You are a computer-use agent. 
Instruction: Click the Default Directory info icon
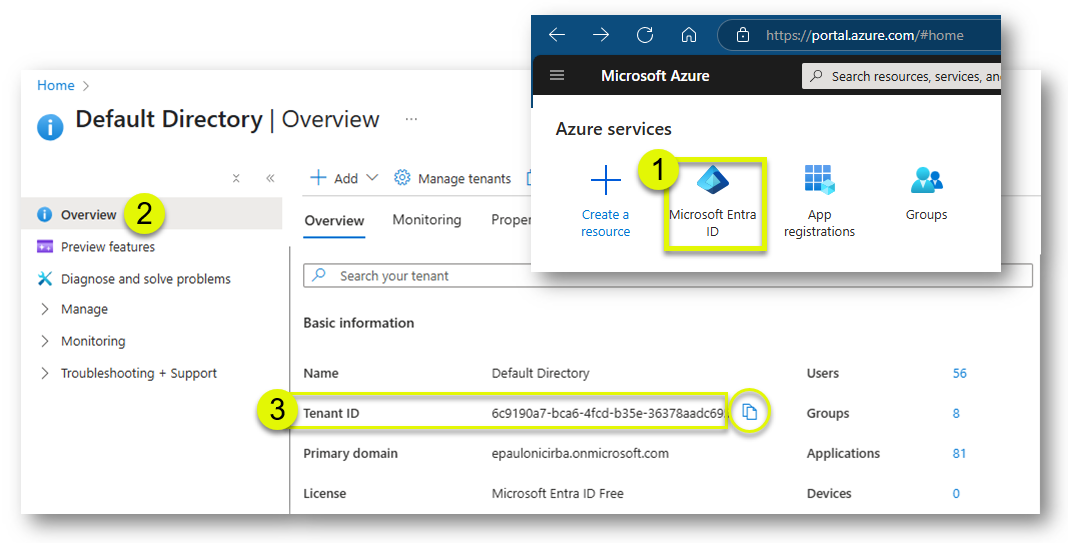pos(50,127)
